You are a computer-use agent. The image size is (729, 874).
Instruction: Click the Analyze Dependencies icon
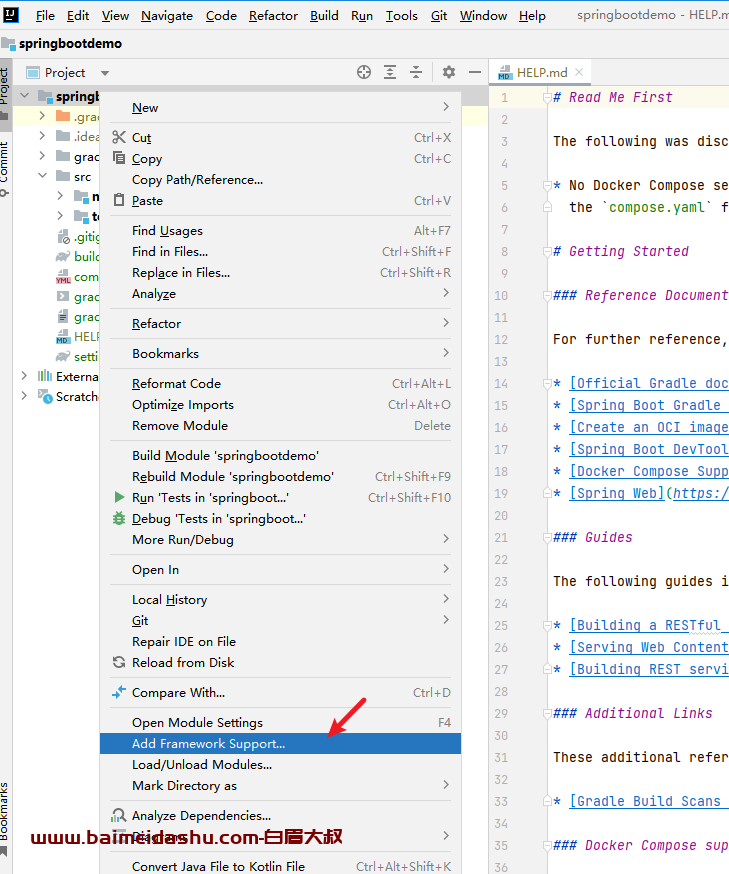119,815
